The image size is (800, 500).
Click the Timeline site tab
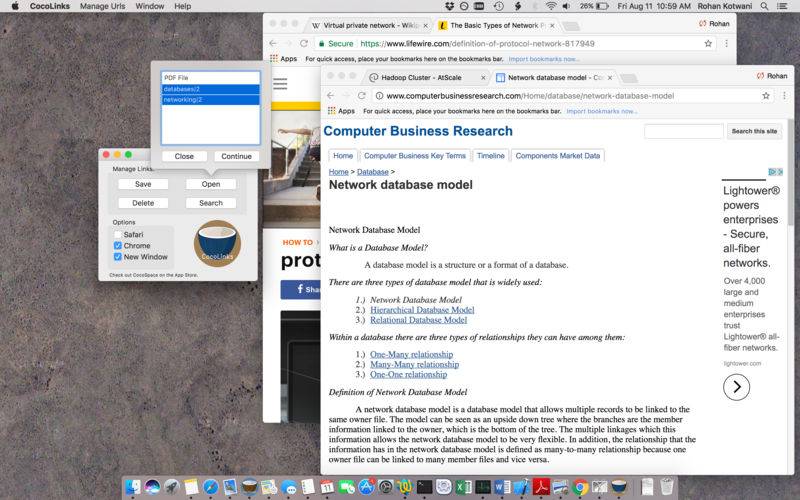coord(491,156)
